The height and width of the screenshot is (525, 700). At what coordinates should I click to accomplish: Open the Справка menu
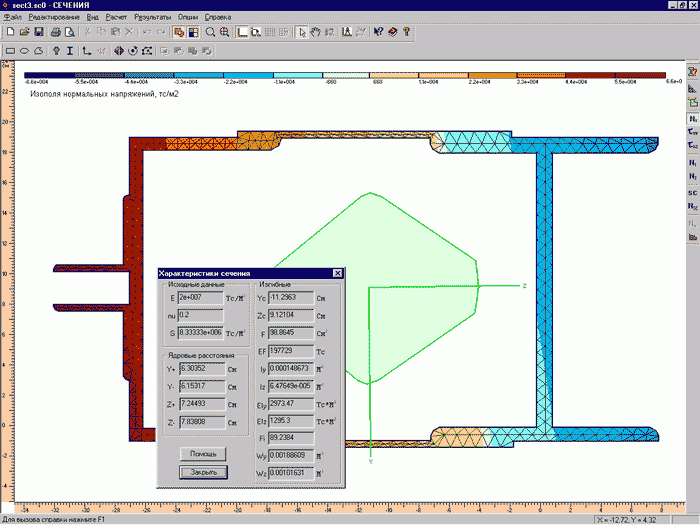click(218, 18)
